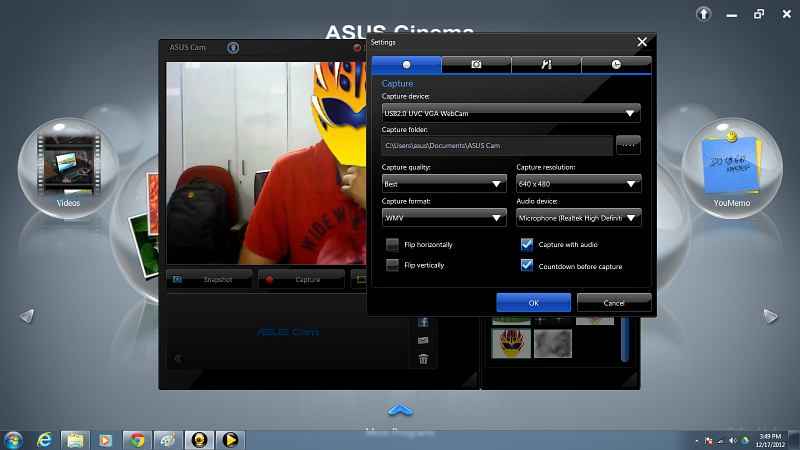The height and width of the screenshot is (450, 800).
Task: Open the Snapshot settings tab (camera icon)
Action: tap(476, 65)
